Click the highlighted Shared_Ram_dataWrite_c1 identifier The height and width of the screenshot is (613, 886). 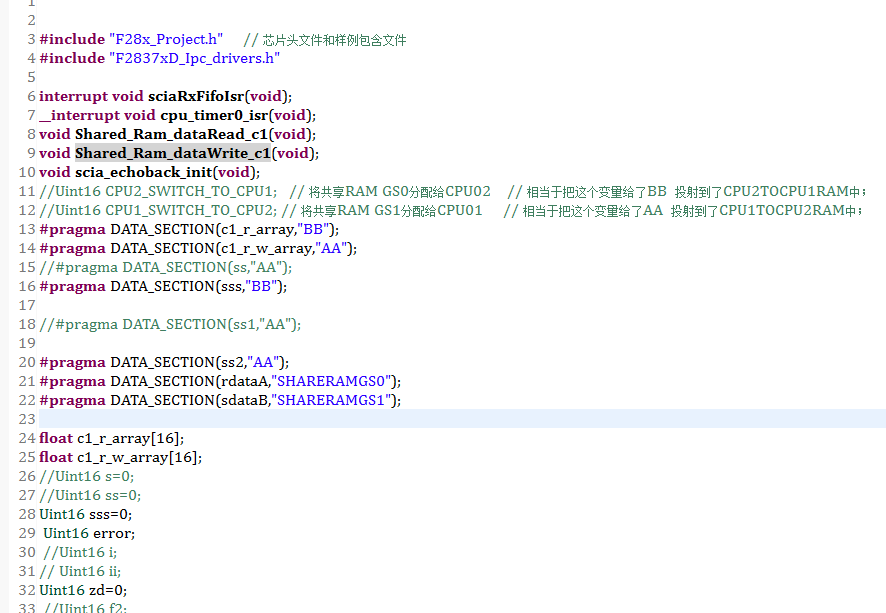click(x=173, y=154)
